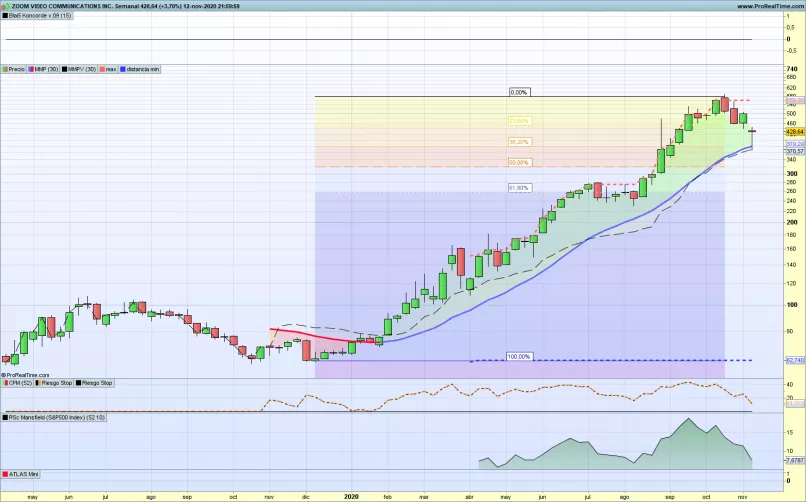Image resolution: width=806 pixels, height=502 pixels.
Task: Click the 740 value on the price axis
Action: point(792,69)
